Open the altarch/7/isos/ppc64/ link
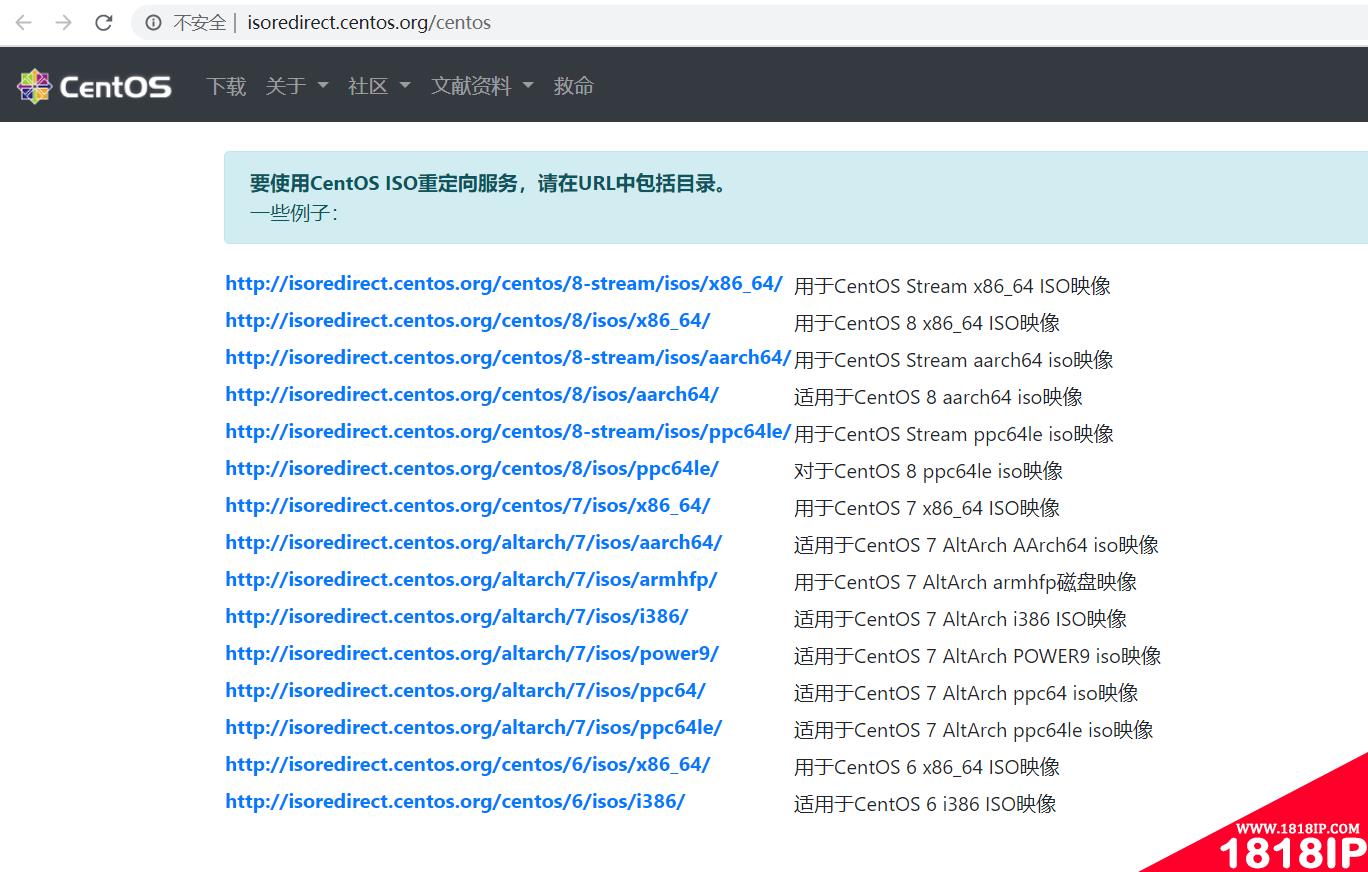 (466, 691)
